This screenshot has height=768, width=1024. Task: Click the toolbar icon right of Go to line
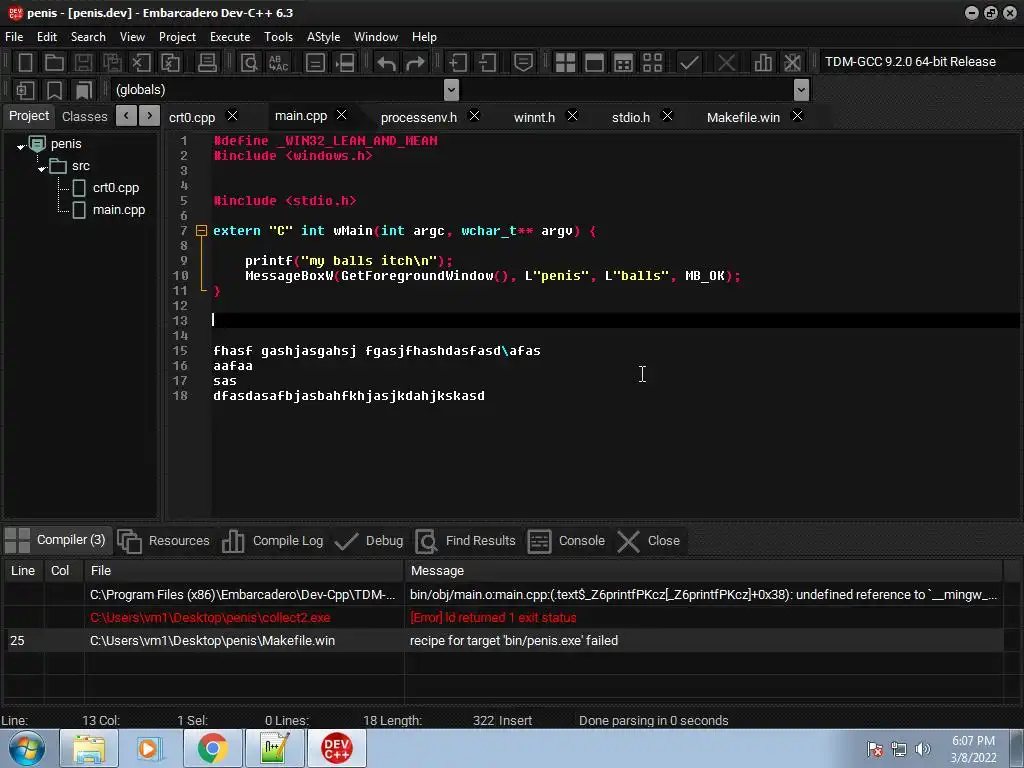tap(345, 63)
